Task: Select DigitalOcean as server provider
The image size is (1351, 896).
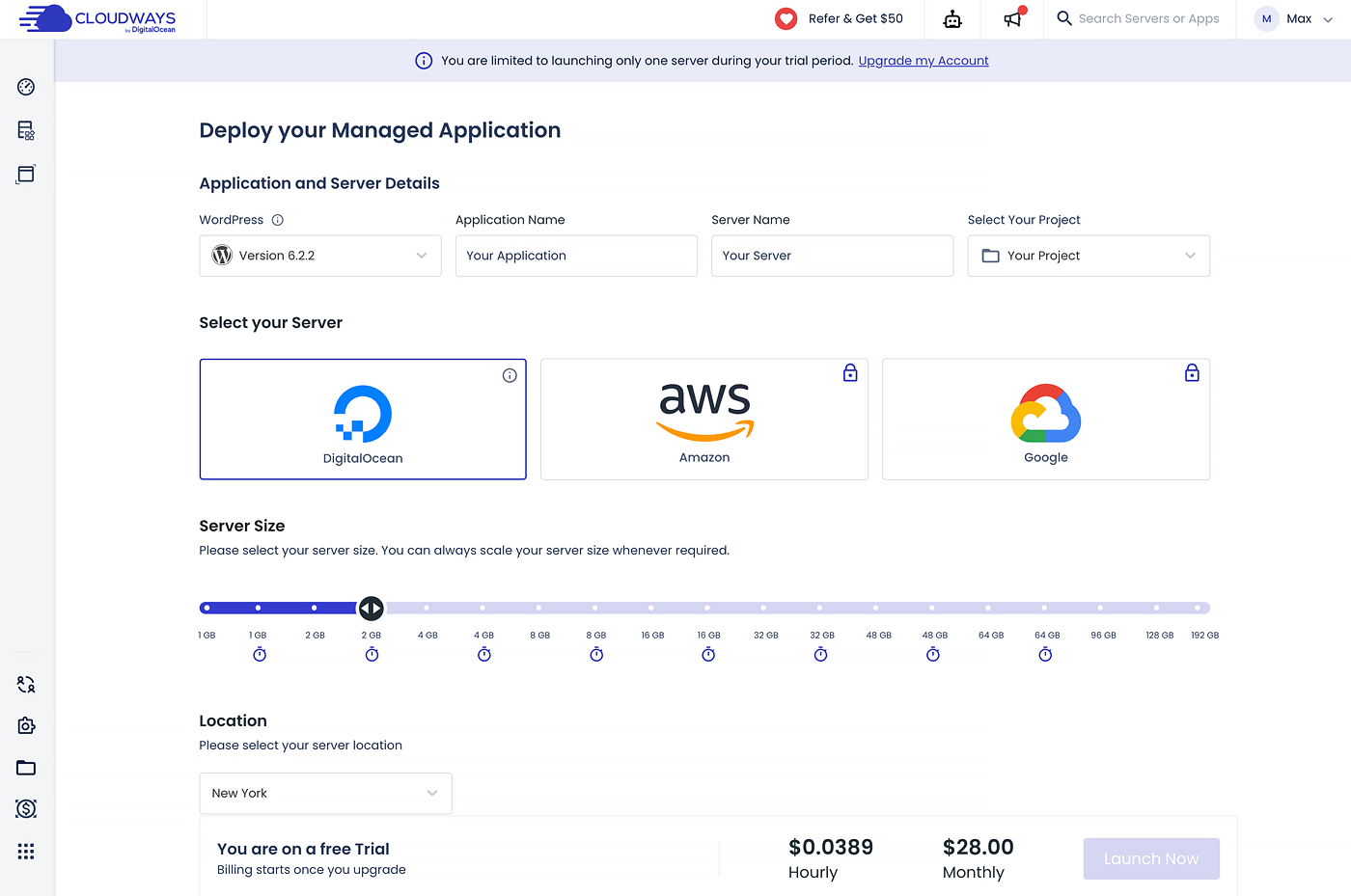Action: 363,420
